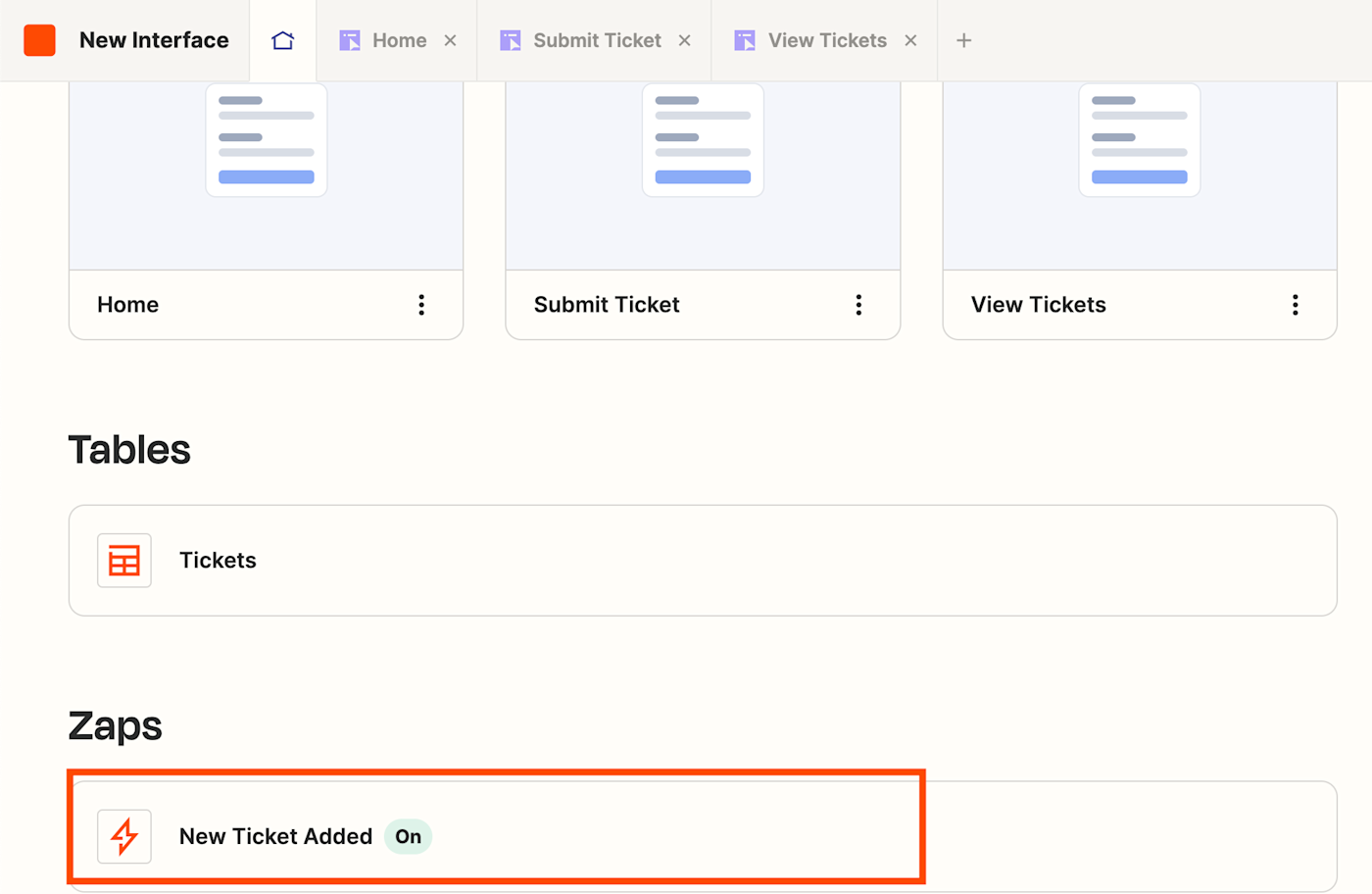1372x894 pixels.
Task: Open the Home page thumbnail preview
Action: (x=266, y=167)
